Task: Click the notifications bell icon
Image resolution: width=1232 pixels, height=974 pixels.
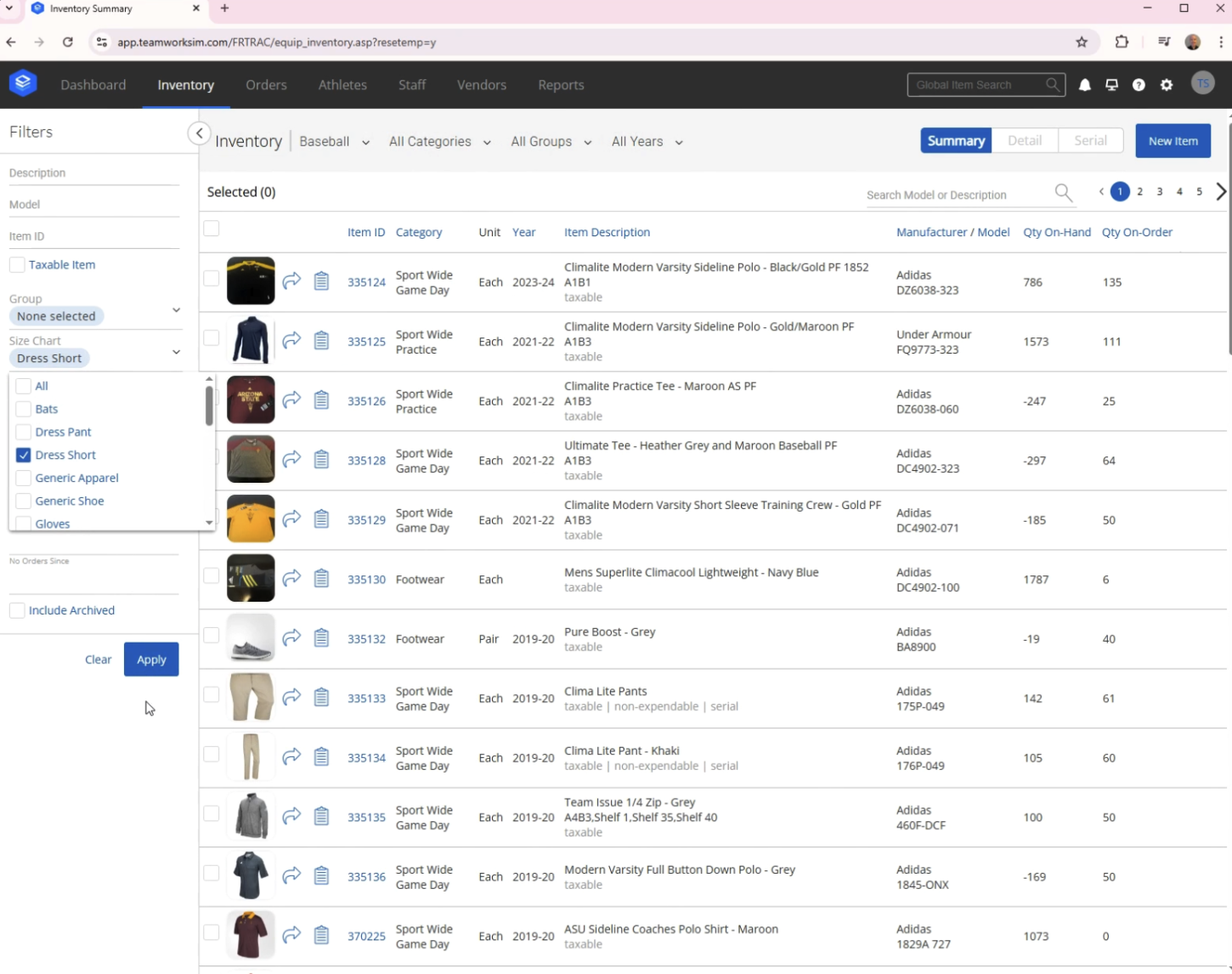Action: (1085, 85)
